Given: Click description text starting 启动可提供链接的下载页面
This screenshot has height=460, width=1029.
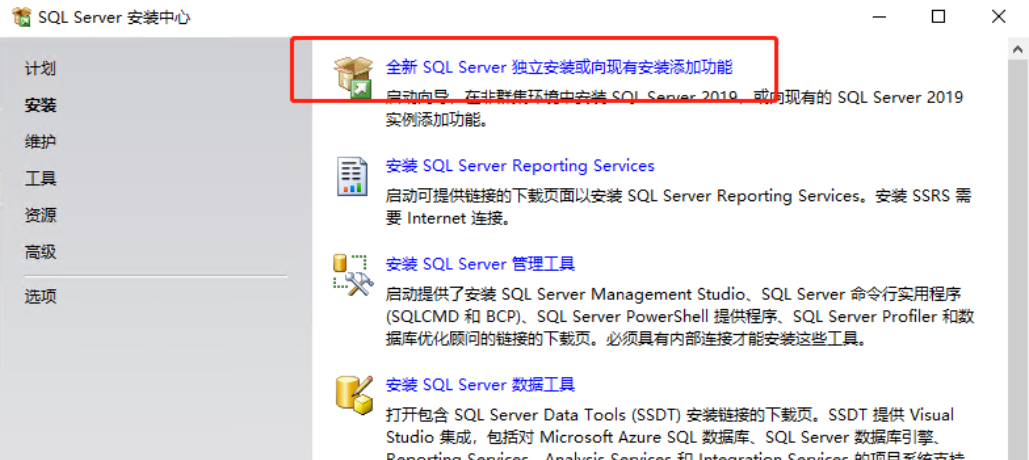Looking at the screenshot, I should pos(679,207).
